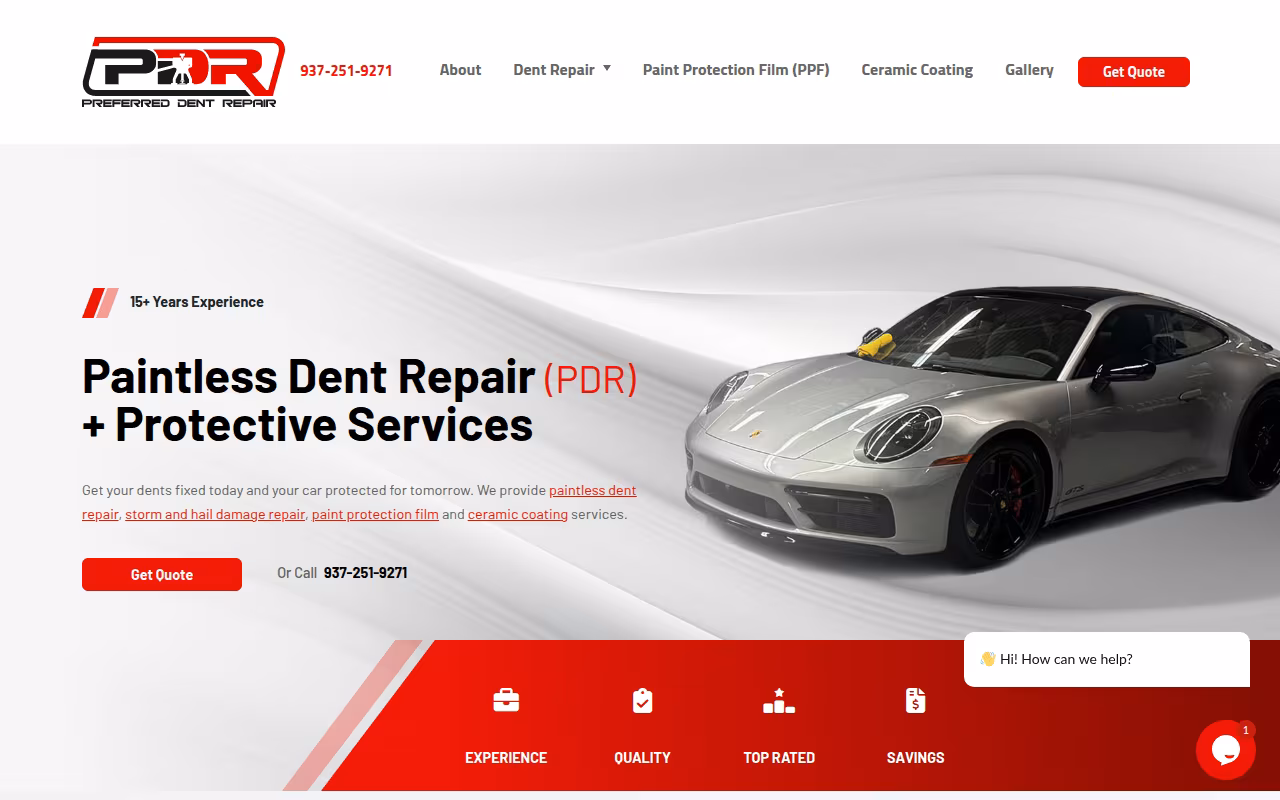Expand the Dent Repair dropdown arrow
This screenshot has width=1280, height=800.
click(606, 69)
